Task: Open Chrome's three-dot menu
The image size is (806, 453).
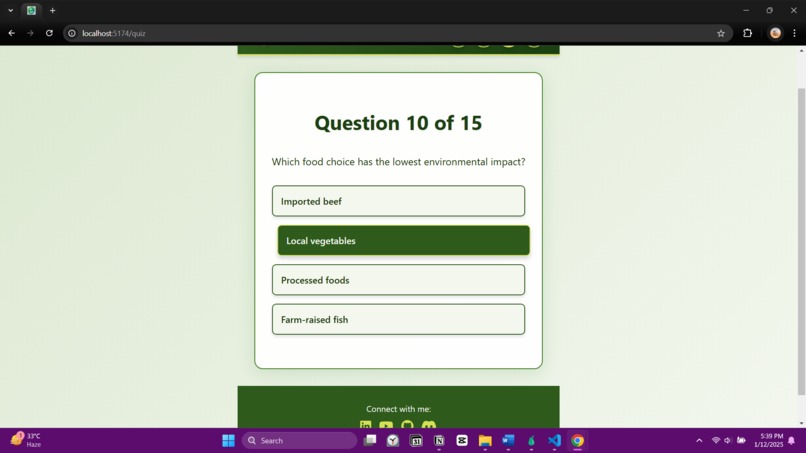Action: click(795, 33)
